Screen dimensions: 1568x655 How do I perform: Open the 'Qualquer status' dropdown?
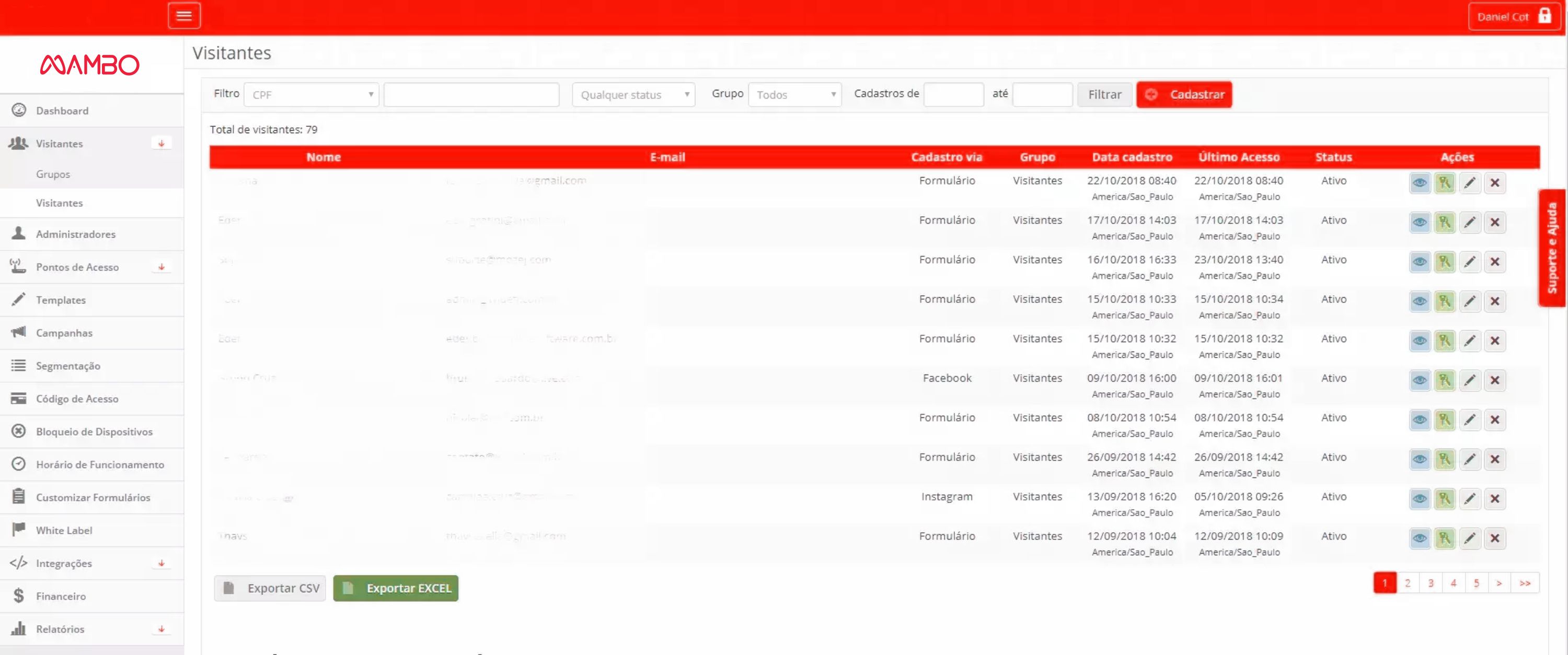coord(633,95)
